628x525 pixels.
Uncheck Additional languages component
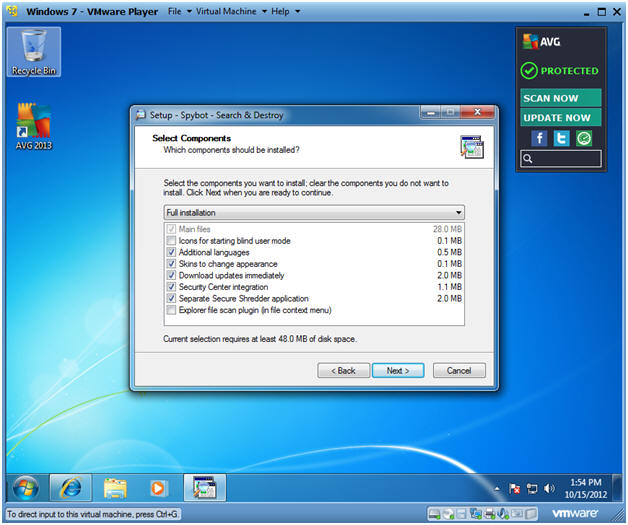pos(171,252)
